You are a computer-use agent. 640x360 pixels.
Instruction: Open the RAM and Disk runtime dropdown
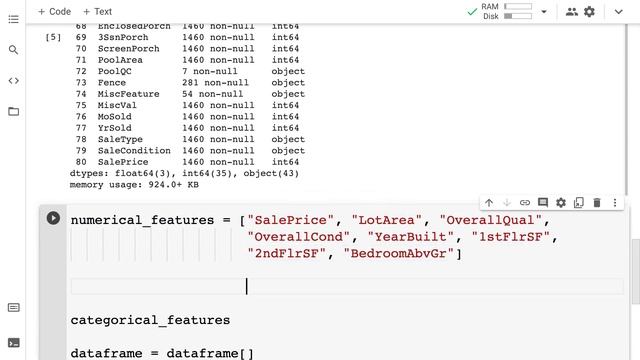click(x=544, y=12)
